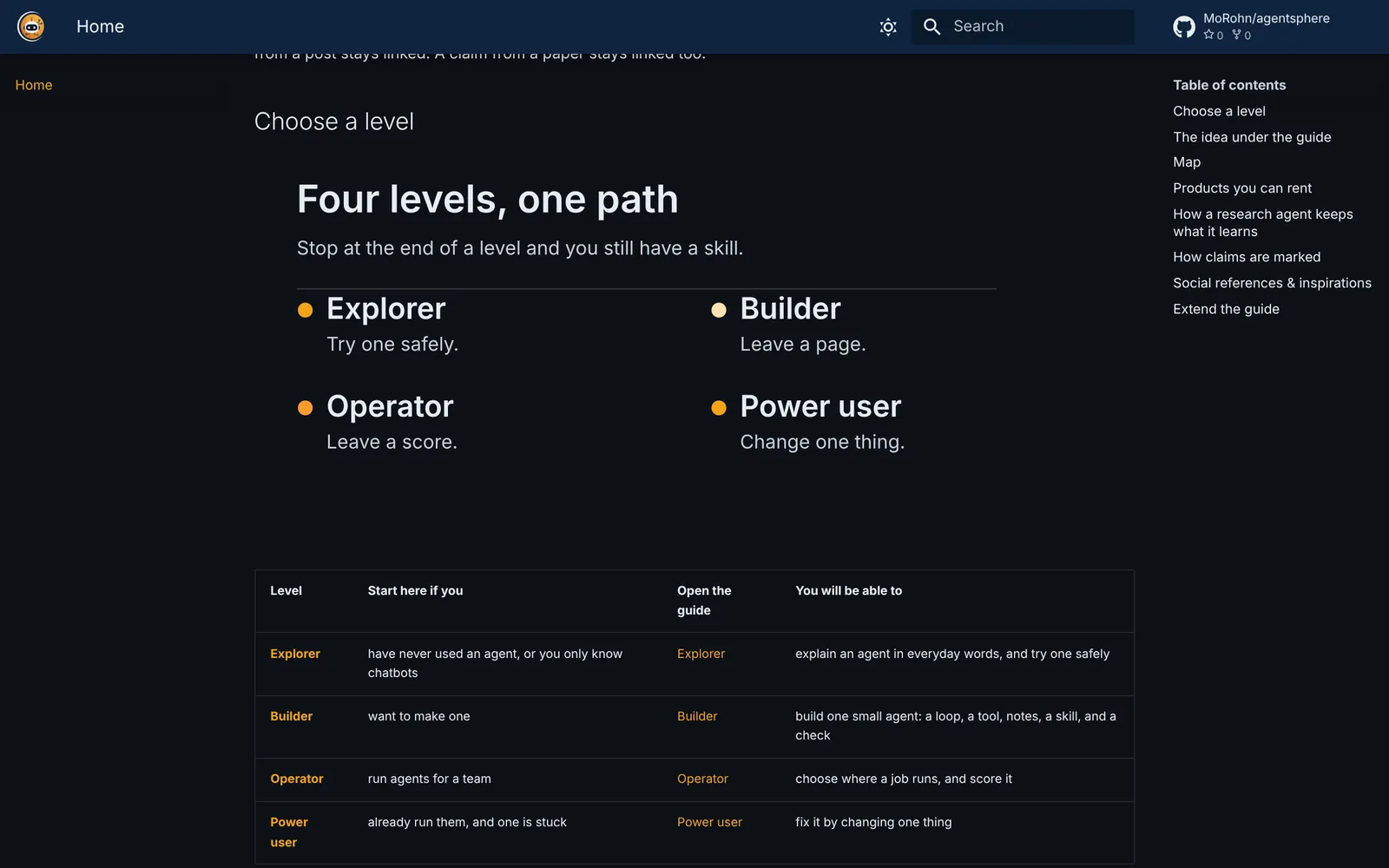This screenshot has height=868, width=1389.
Task: Click 'You will be able to' column header
Action: pyautogui.click(x=848, y=590)
